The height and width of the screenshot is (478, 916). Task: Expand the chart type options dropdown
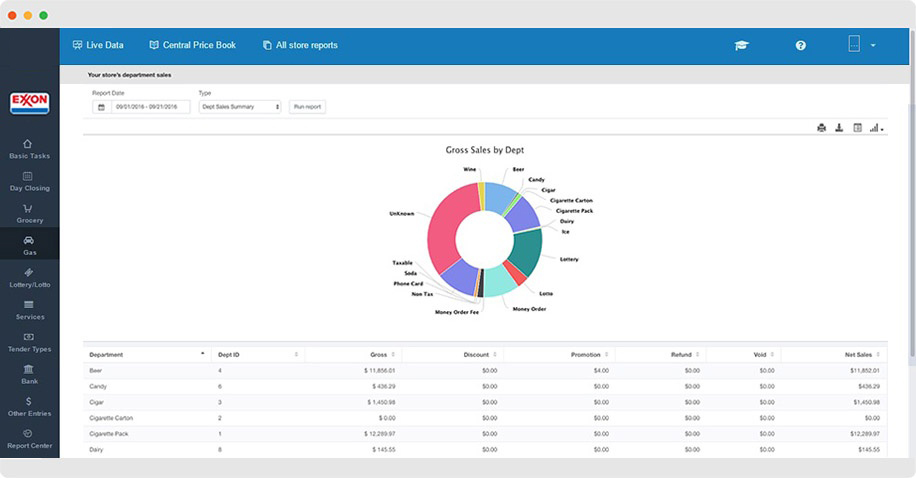coord(876,128)
